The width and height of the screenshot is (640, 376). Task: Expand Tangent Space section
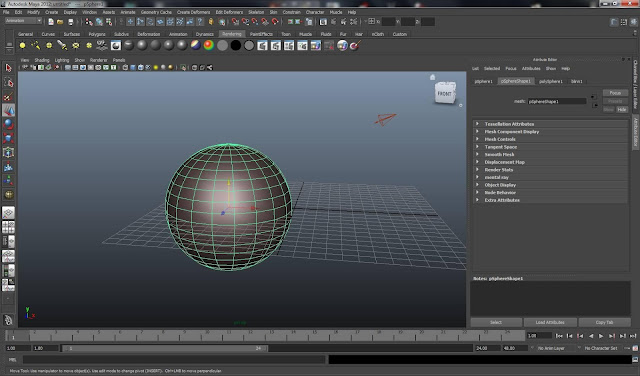[x=551, y=147]
